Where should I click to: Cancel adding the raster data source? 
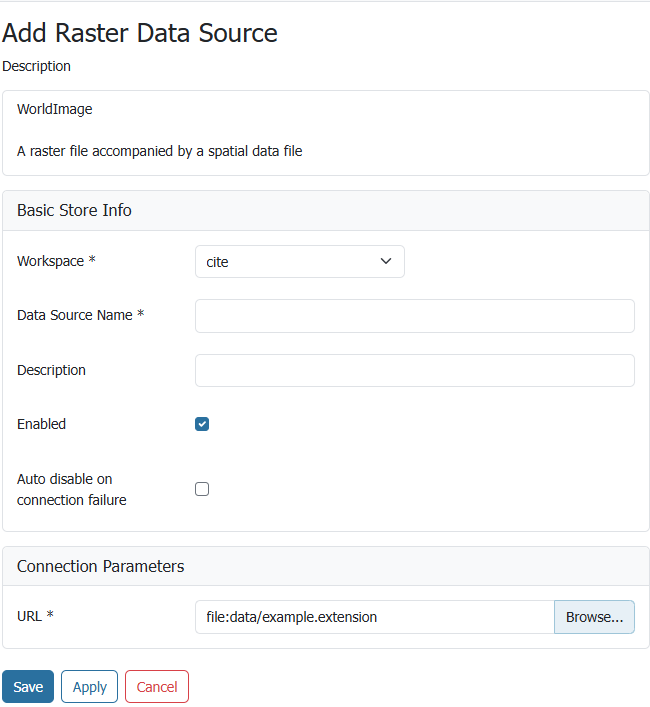(x=157, y=687)
